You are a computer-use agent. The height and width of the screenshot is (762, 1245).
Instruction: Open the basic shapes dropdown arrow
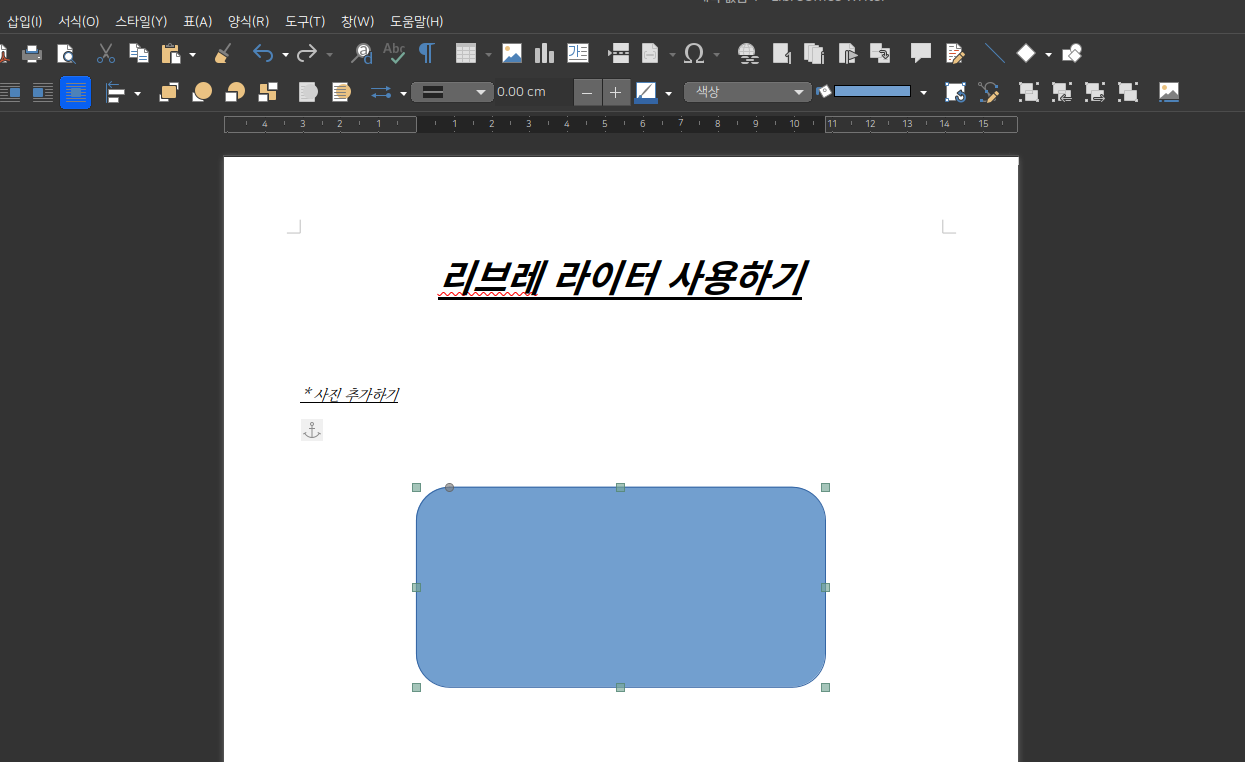pos(1048,55)
